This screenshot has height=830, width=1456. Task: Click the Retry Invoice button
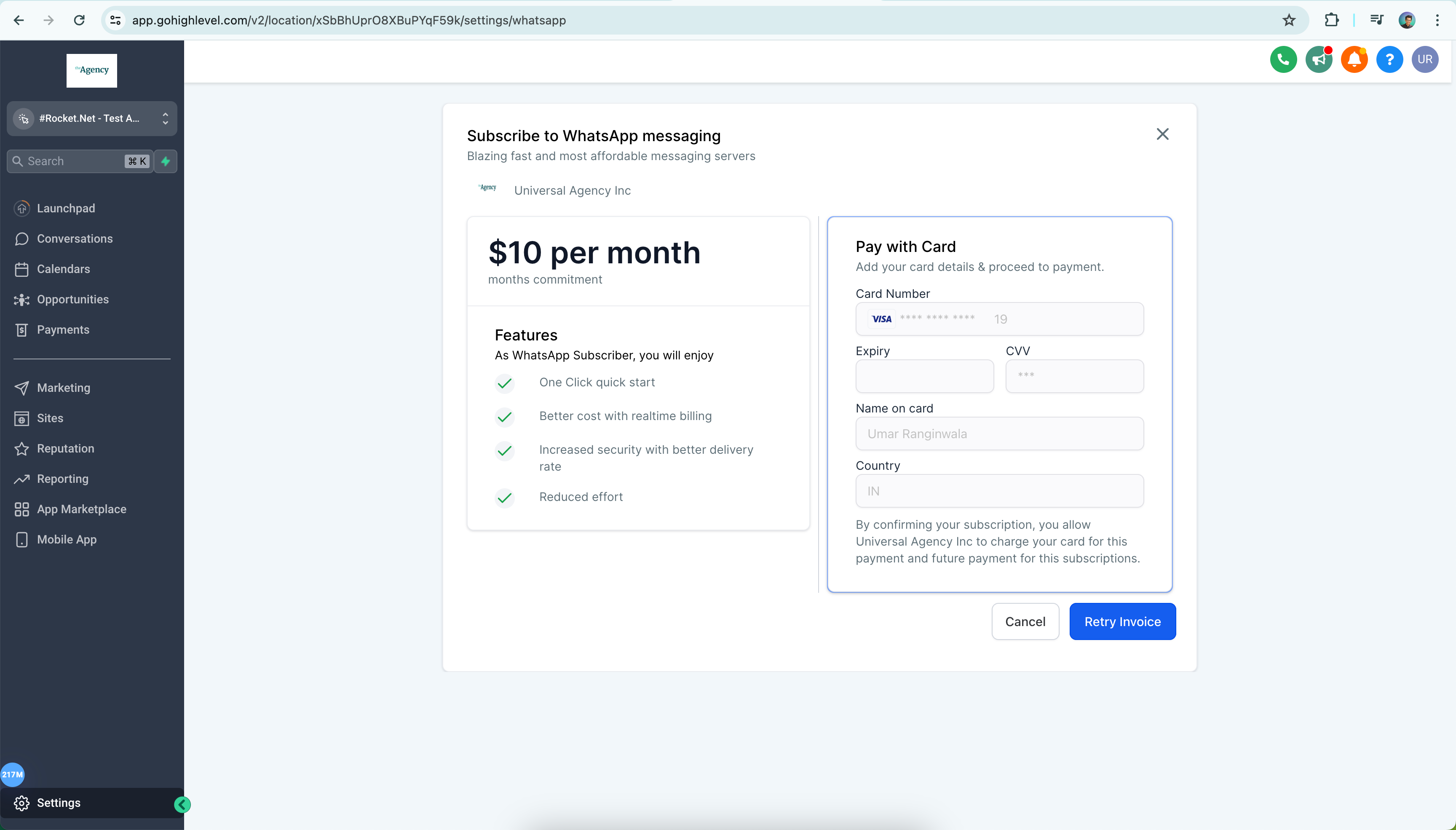pos(1122,622)
